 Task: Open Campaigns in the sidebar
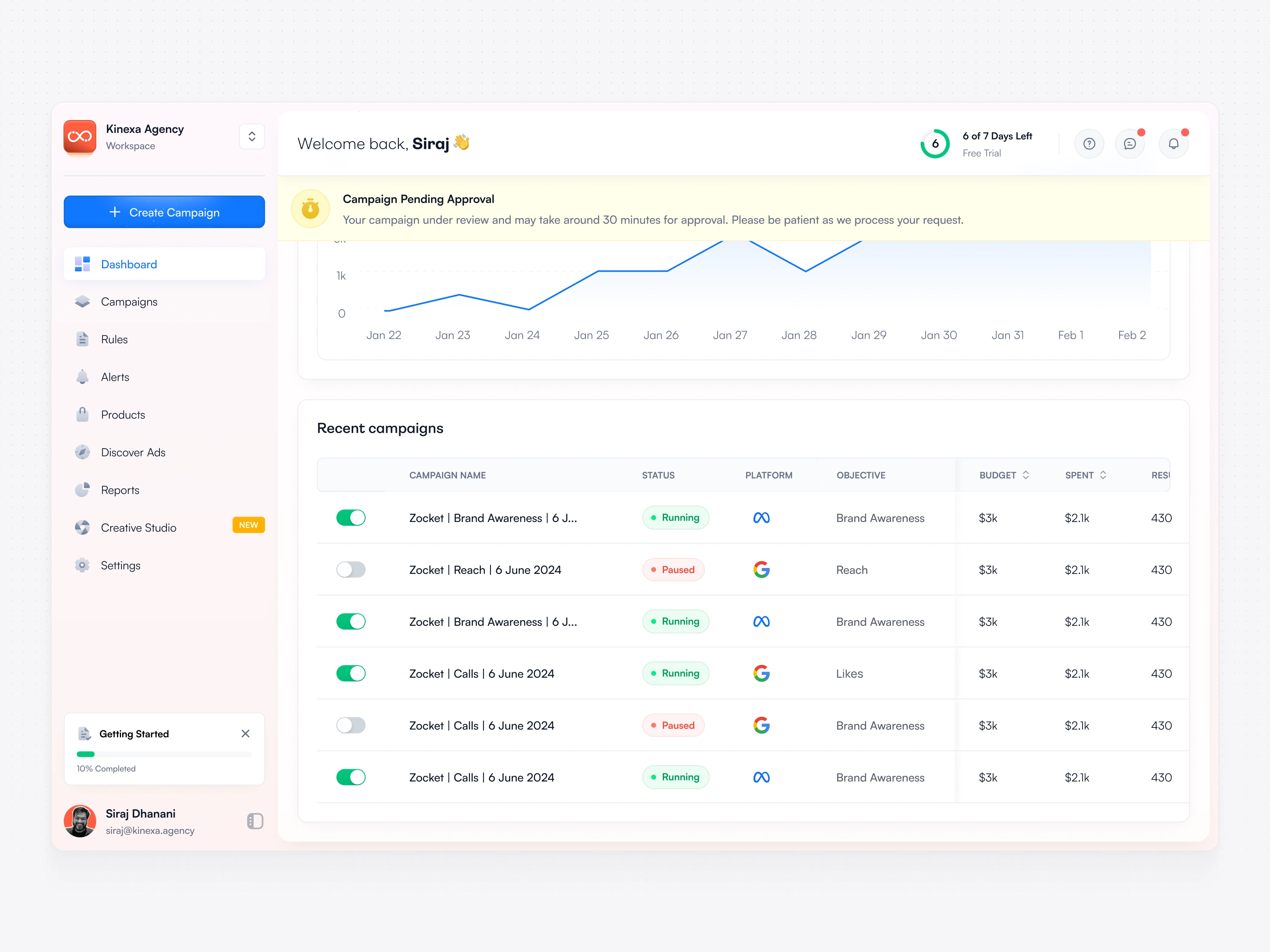tap(129, 302)
